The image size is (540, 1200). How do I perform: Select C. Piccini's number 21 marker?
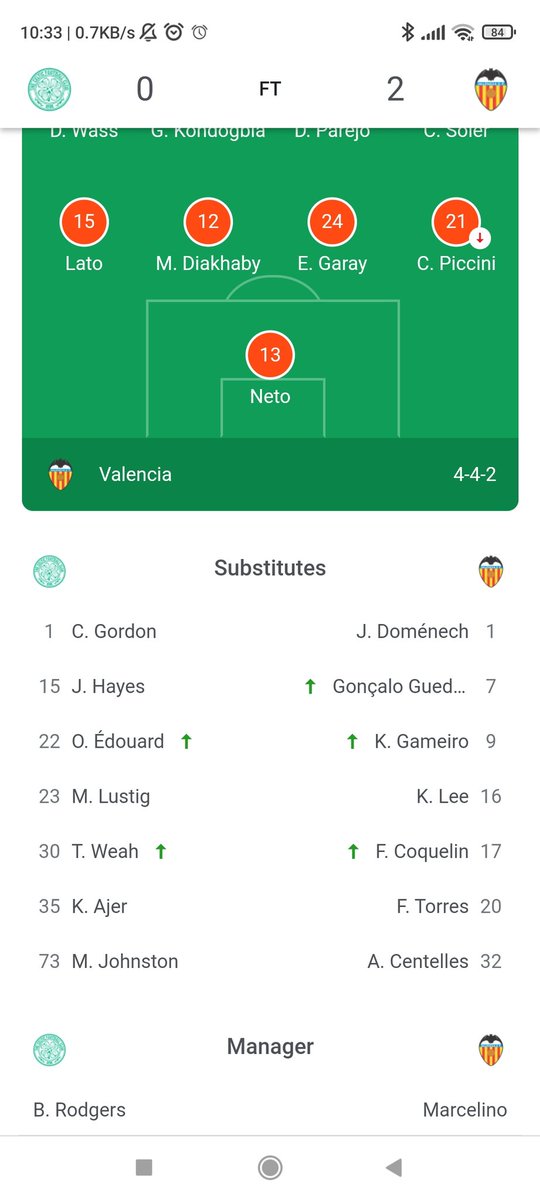click(456, 222)
